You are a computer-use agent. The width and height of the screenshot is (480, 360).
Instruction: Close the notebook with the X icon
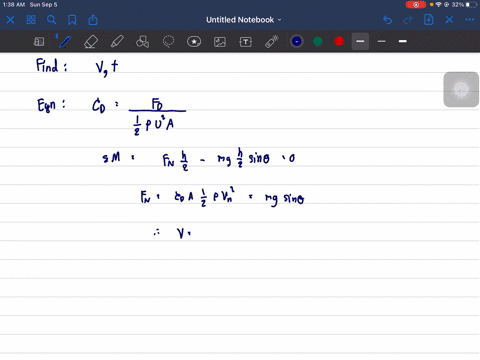pyautogui.click(x=10, y=20)
